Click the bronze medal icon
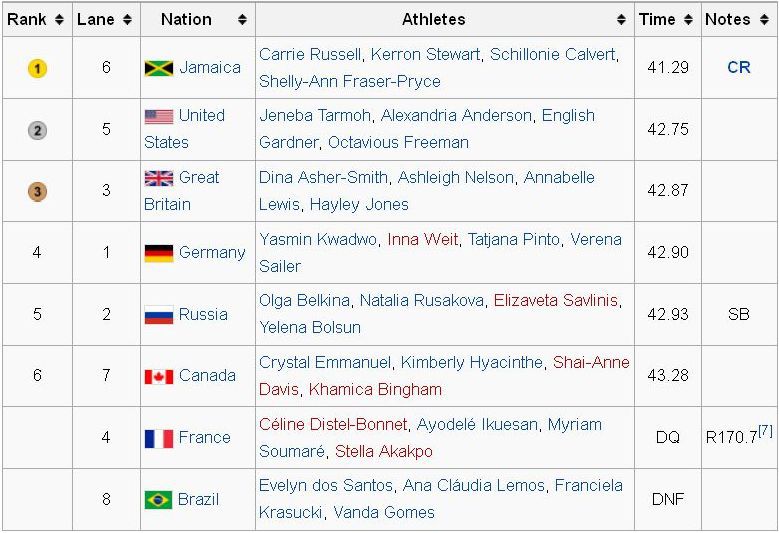The height and width of the screenshot is (533, 779). [37, 192]
